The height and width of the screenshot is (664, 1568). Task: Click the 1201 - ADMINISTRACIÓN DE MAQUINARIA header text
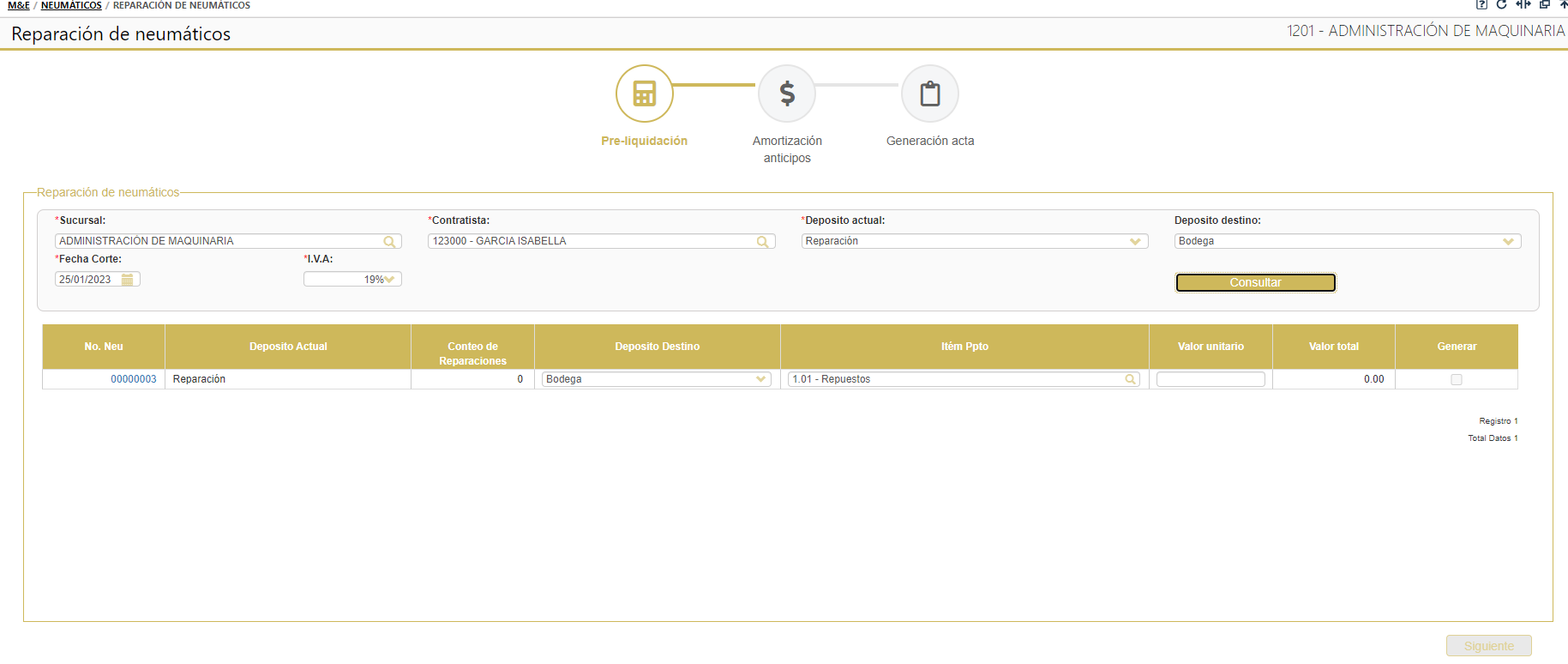click(x=1426, y=31)
